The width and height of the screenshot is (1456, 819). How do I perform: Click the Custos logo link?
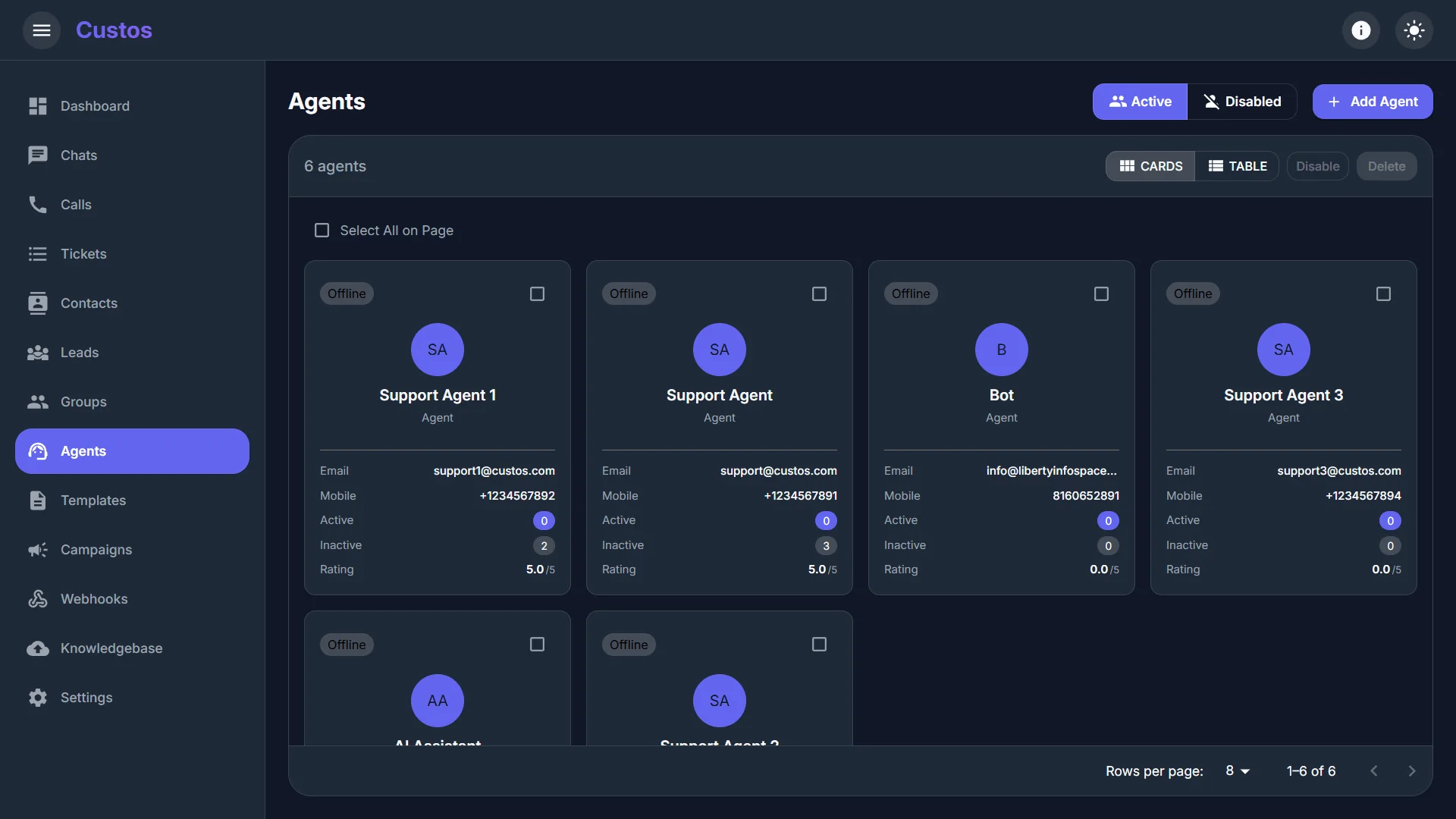[114, 30]
